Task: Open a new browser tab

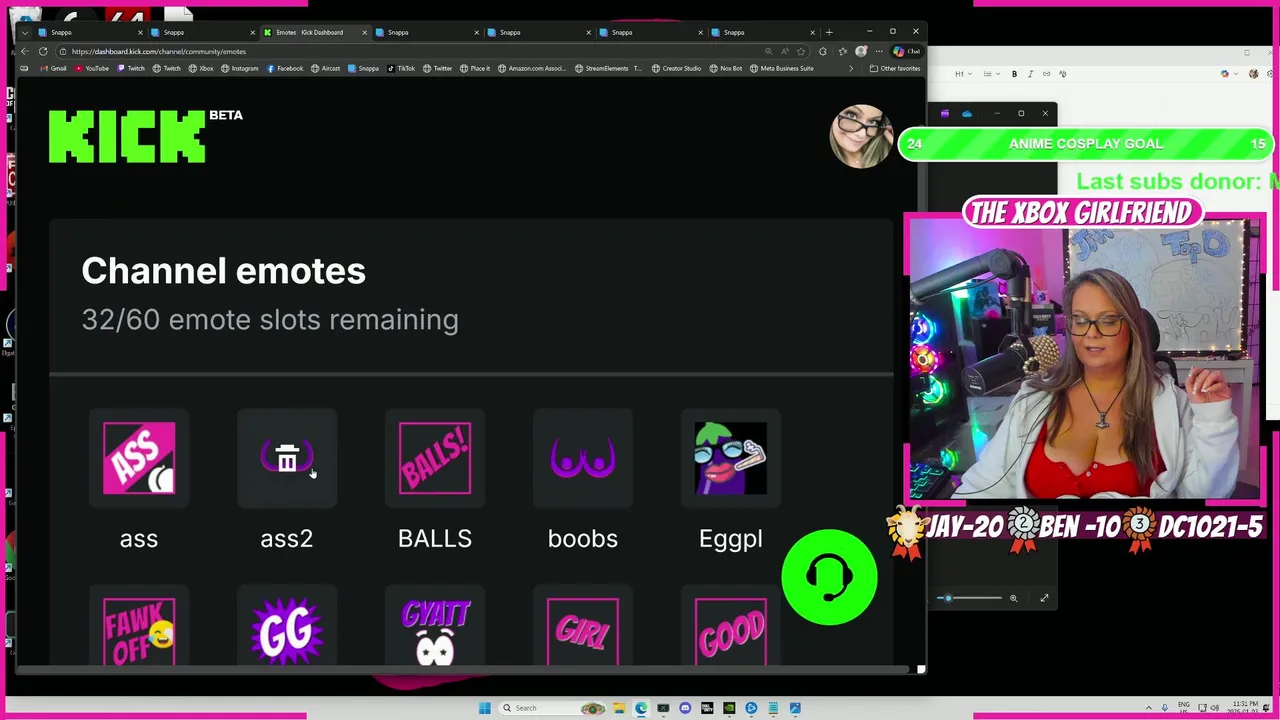Action: [829, 32]
